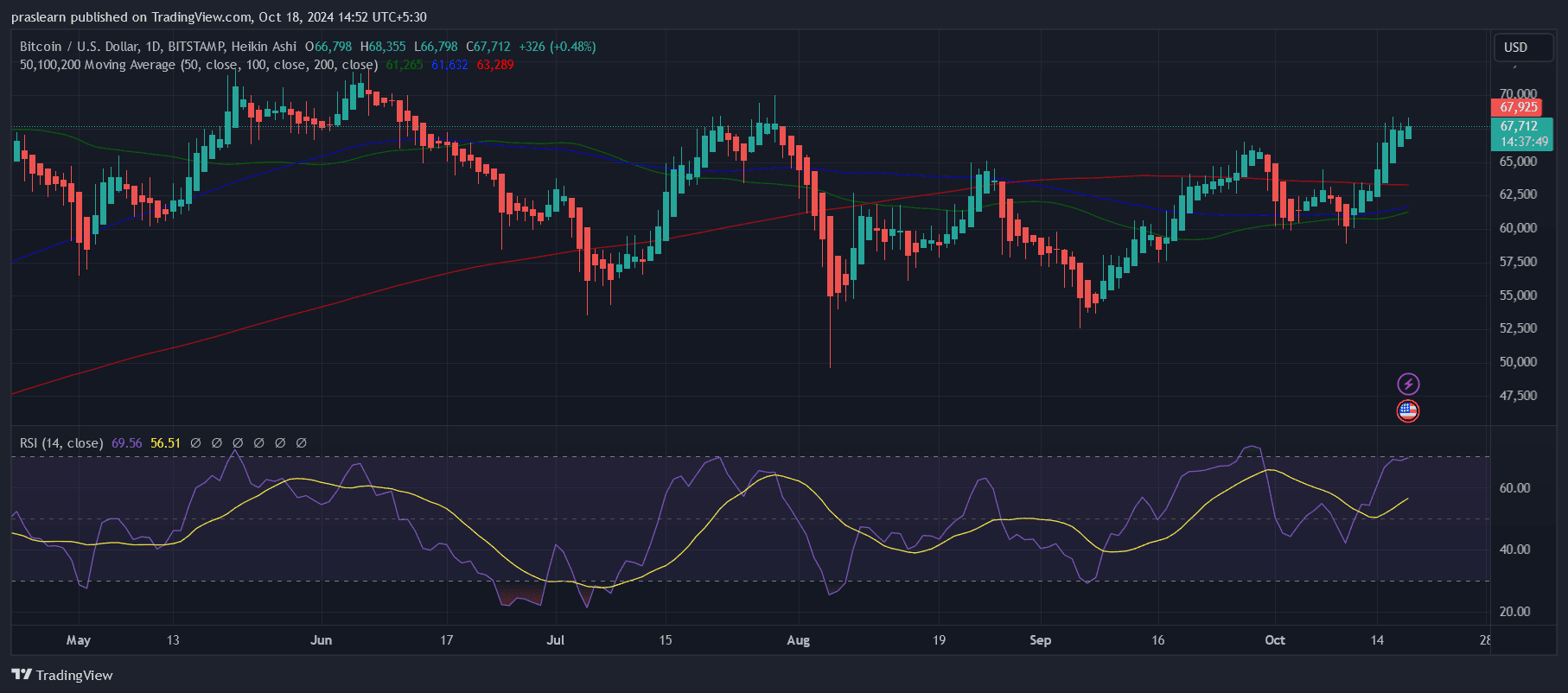Screen dimensions: 1568x693
Task: Click the 57,500 price axis label
Action: point(1518,262)
